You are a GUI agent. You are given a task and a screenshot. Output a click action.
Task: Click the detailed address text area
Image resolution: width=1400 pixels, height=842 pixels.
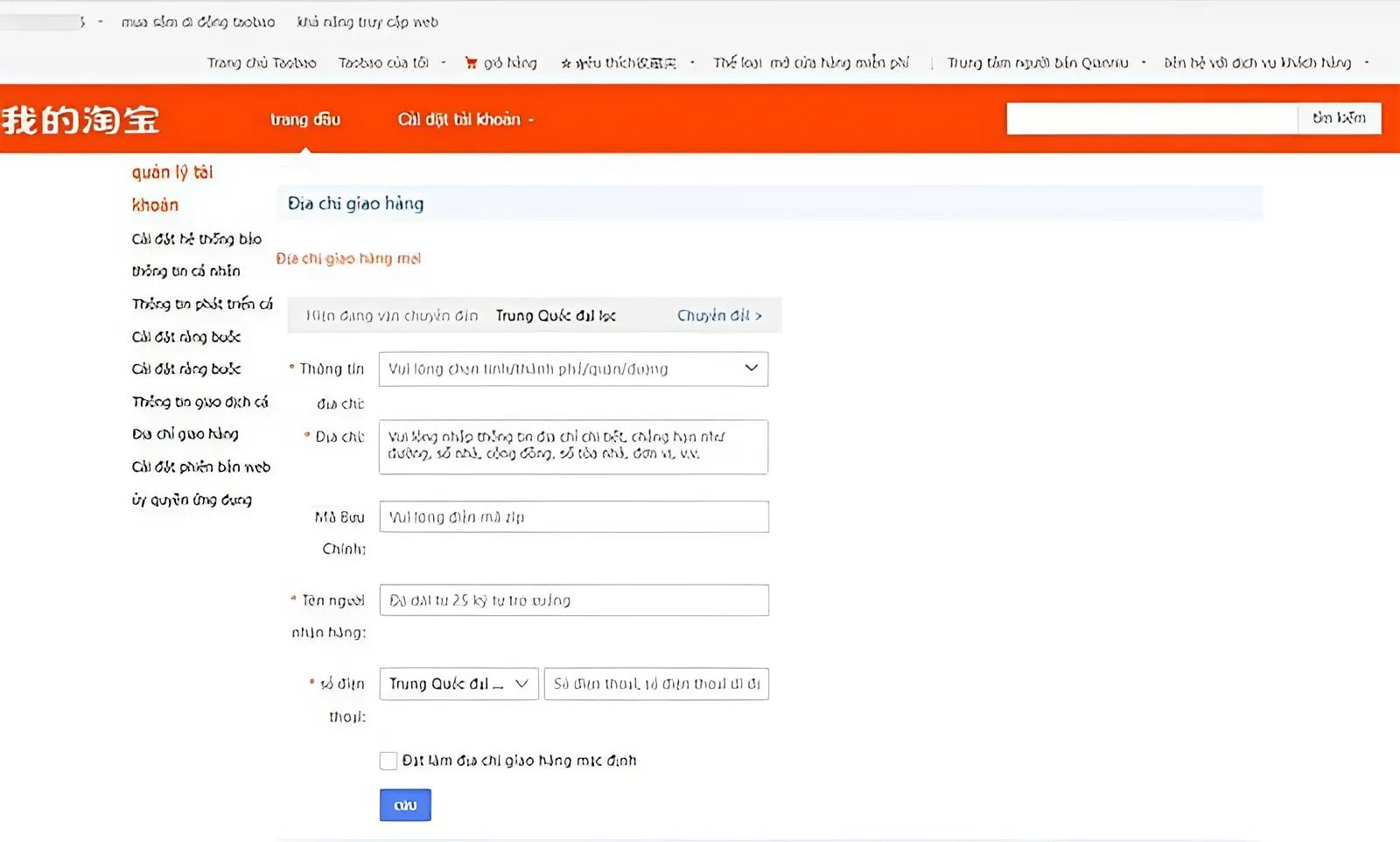[573, 447]
